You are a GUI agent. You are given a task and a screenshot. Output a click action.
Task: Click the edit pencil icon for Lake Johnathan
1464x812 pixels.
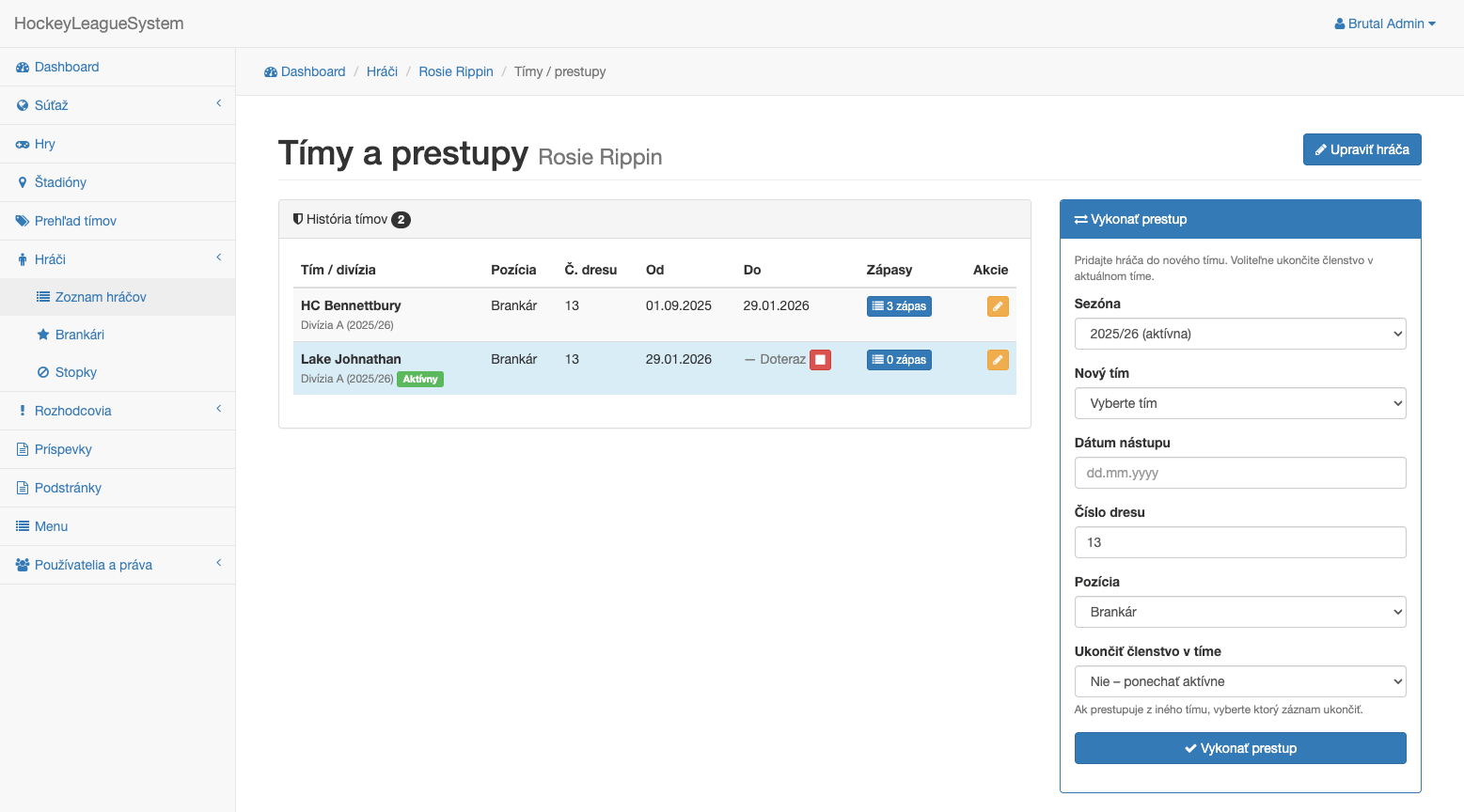[x=998, y=359]
